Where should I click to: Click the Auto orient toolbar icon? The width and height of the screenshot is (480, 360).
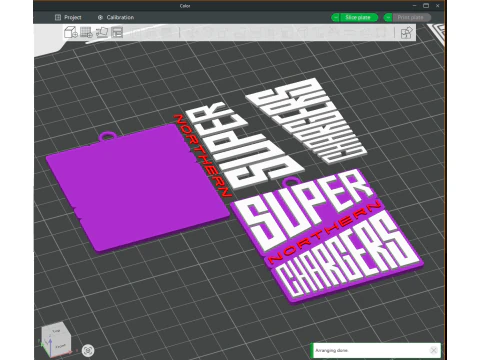(x=102, y=32)
